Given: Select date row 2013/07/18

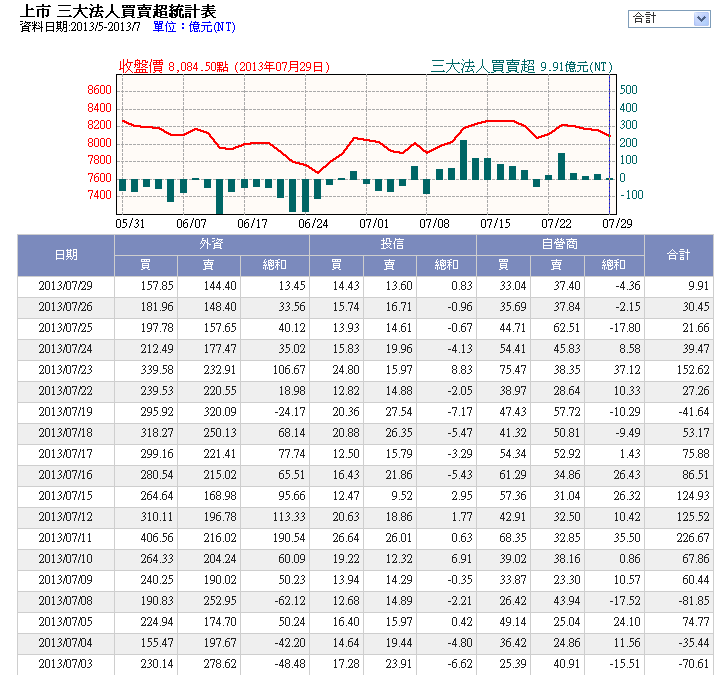Looking at the screenshot, I should [65, 433].
